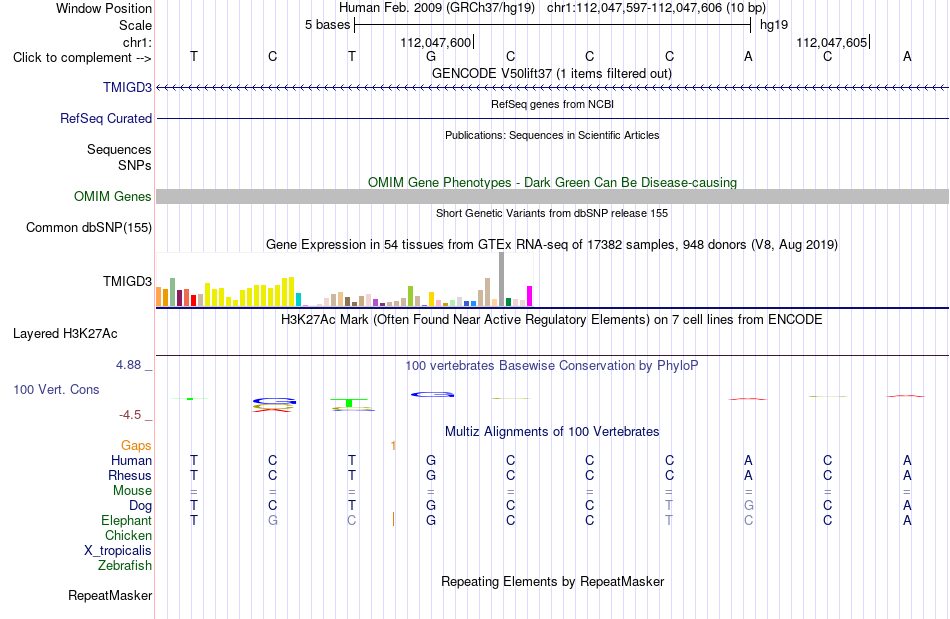
Task: Click the RefSeq Curated track label
Action: [105, 118]
